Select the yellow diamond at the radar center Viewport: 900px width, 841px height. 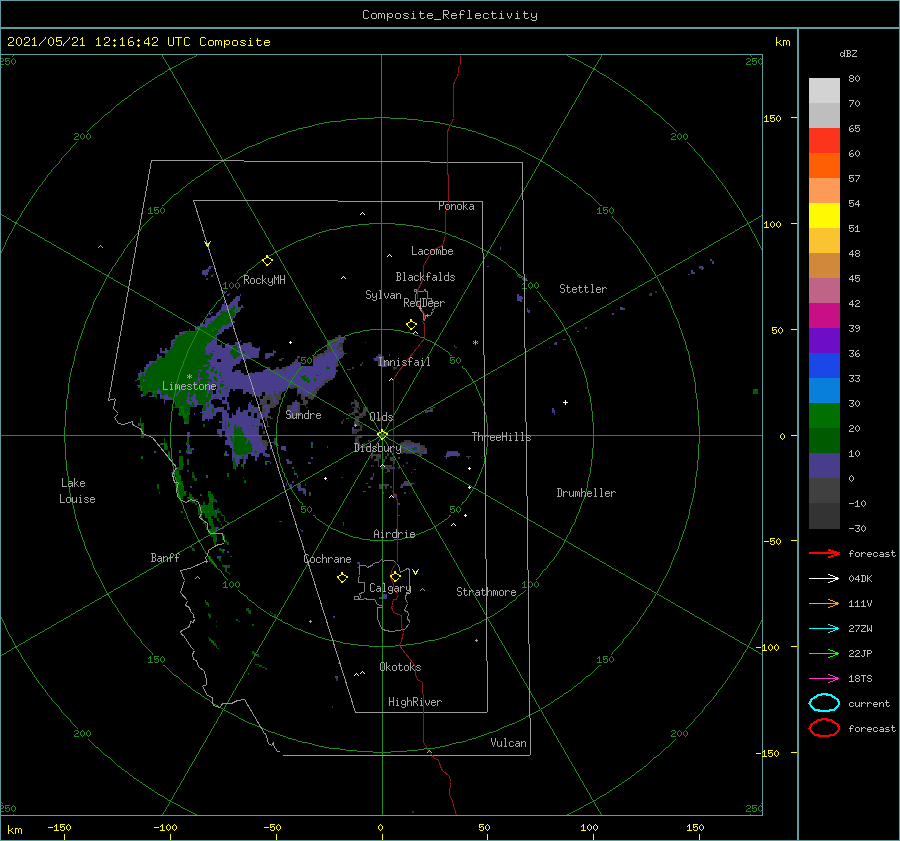[382, 435]
